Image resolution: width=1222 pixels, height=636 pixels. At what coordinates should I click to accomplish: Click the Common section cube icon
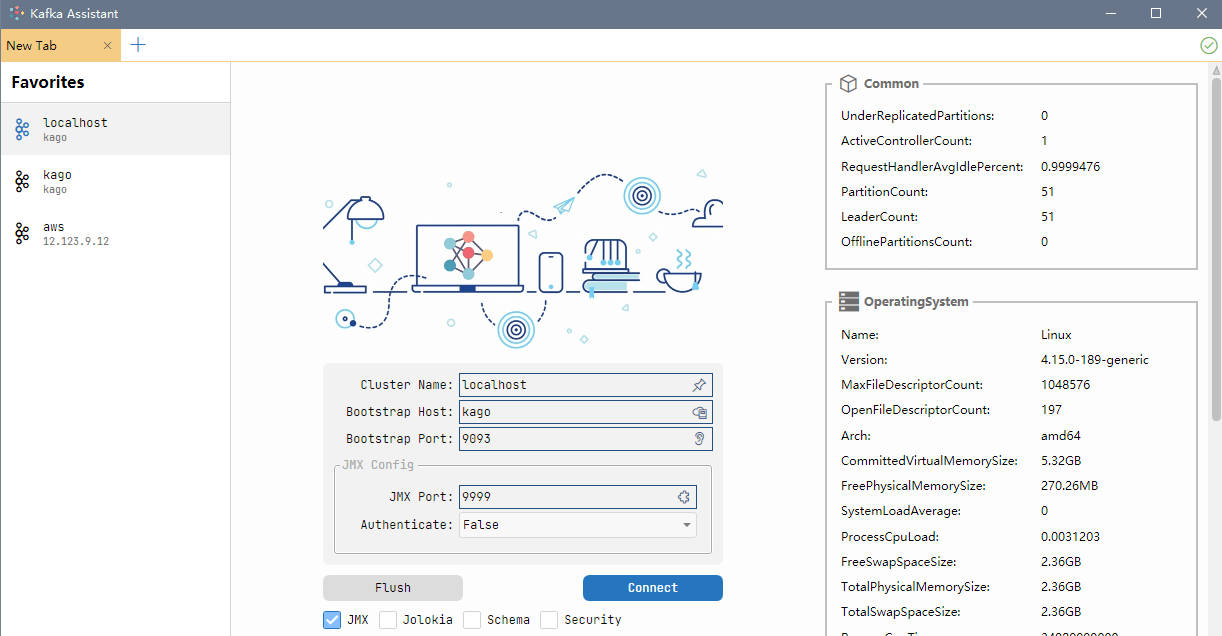click(848, 84)
